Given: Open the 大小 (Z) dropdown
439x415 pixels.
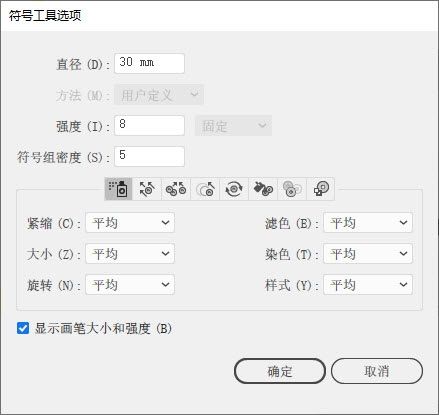Looking at the screenshot, I should coord(130,254).
